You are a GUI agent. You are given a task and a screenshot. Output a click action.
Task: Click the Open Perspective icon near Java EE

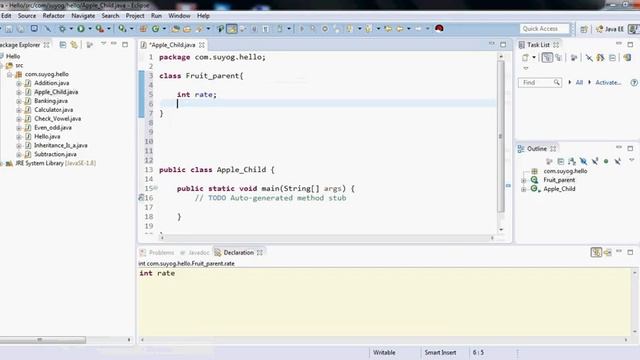pyautogui.click(x=584, y=29)
